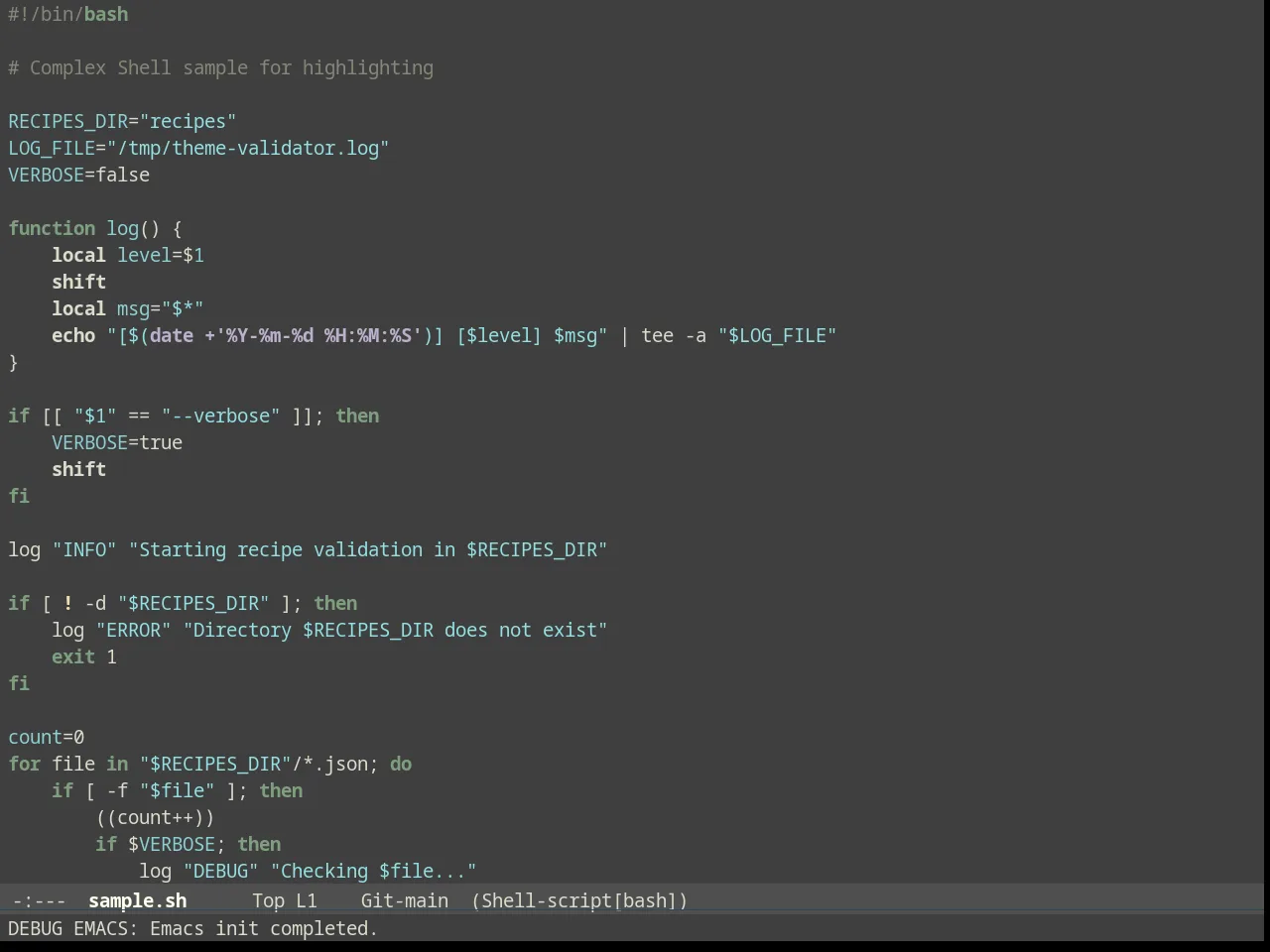
Task: Click the "--verbose" string in if condition
Action: coord(221,416)
